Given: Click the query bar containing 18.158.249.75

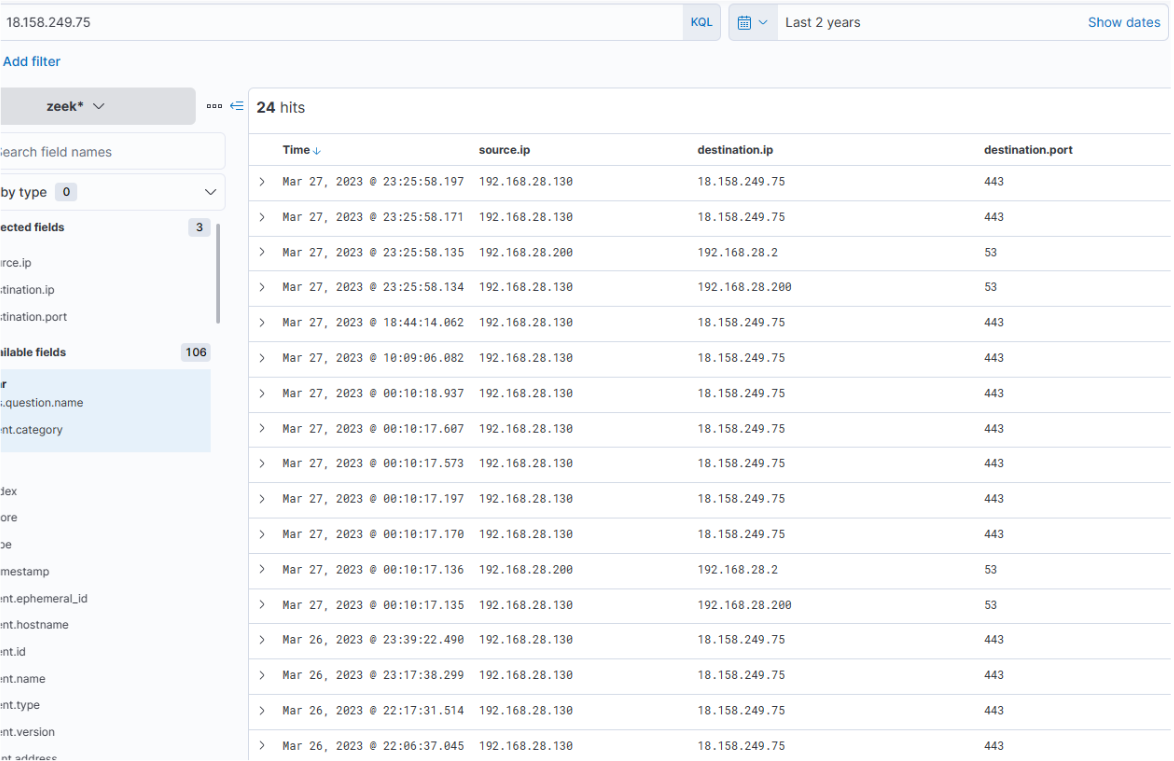Looking at the screenshot, I should point(340,22).
